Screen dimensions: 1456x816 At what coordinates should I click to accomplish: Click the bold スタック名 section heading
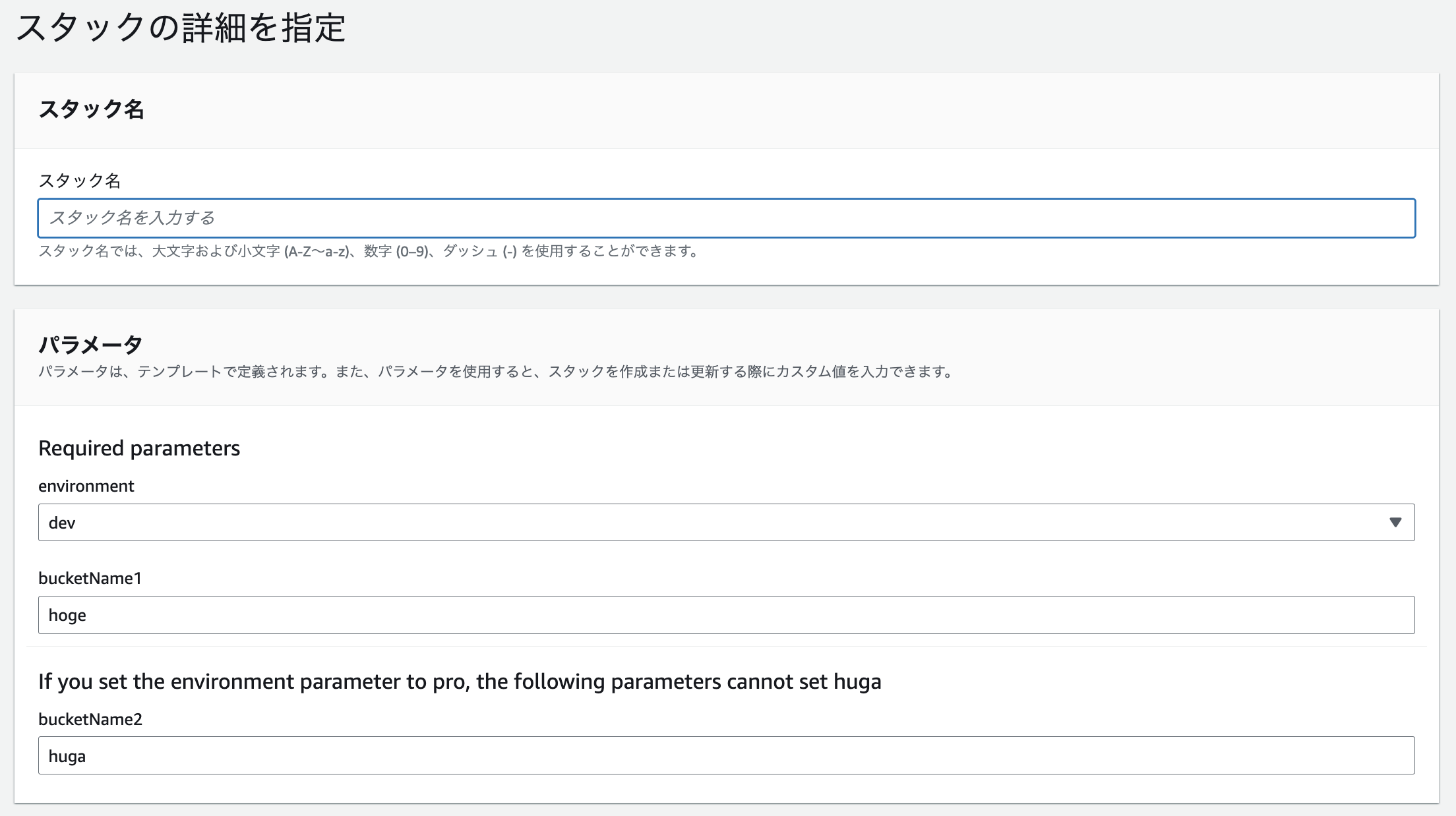point(91,109)
